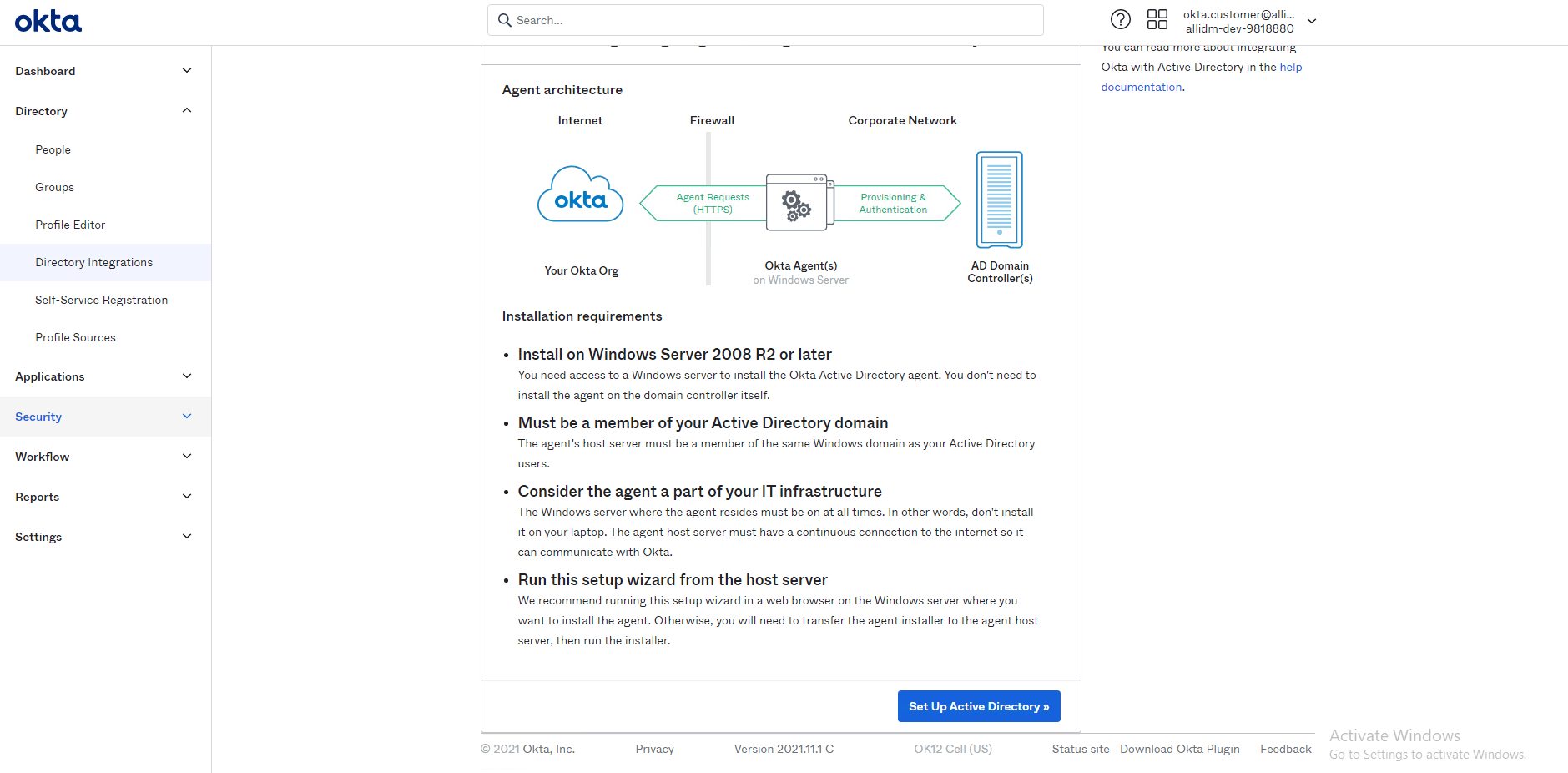Open the apps grid icon
Image resolution: width=1568 pixels, height=773 pixels.
point(1157,19)
